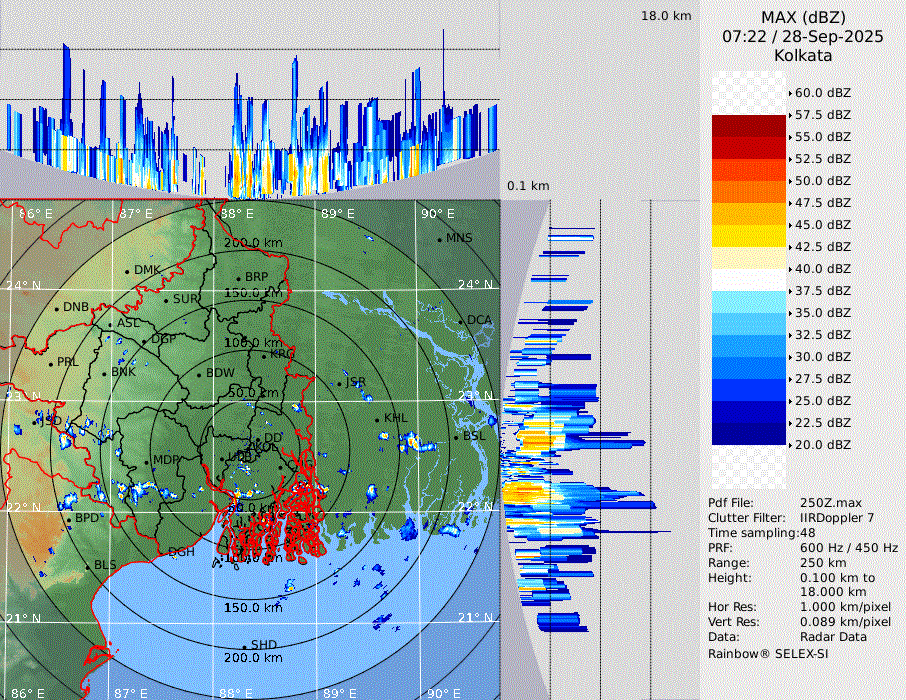The width and height of the screenshot is (906, 700).
Task: Click the MNS station marker dot
Action: click(x=439, y=239)
